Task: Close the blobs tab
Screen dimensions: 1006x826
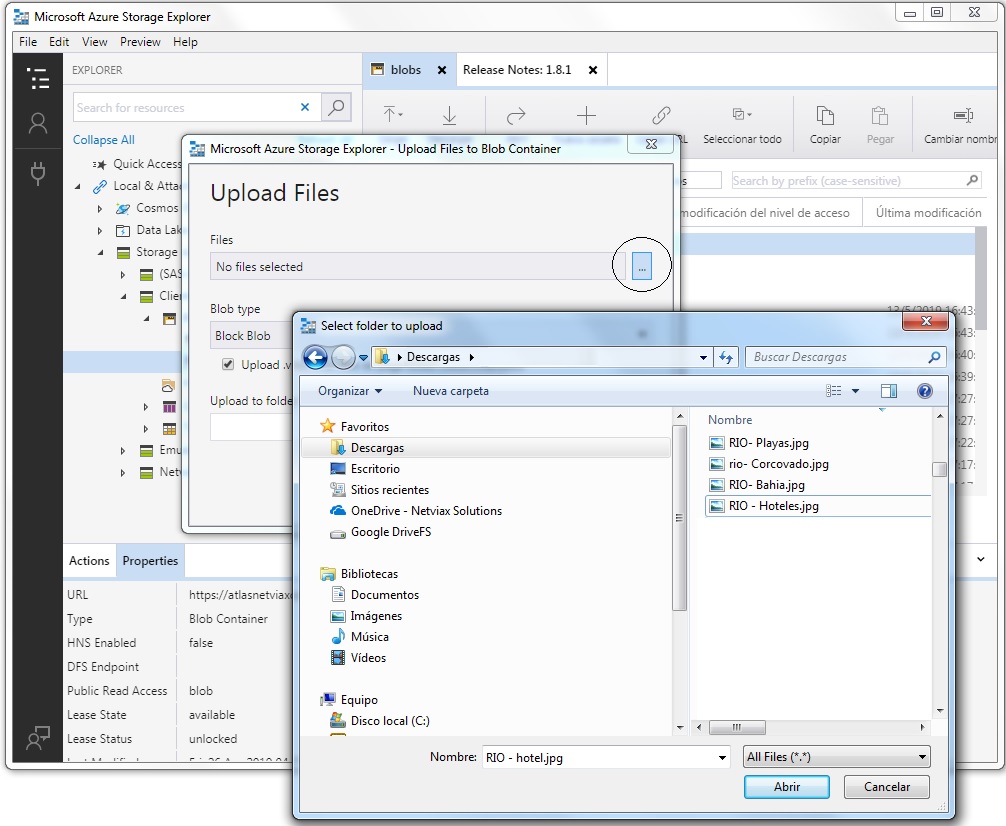Action: click(442, 70)
